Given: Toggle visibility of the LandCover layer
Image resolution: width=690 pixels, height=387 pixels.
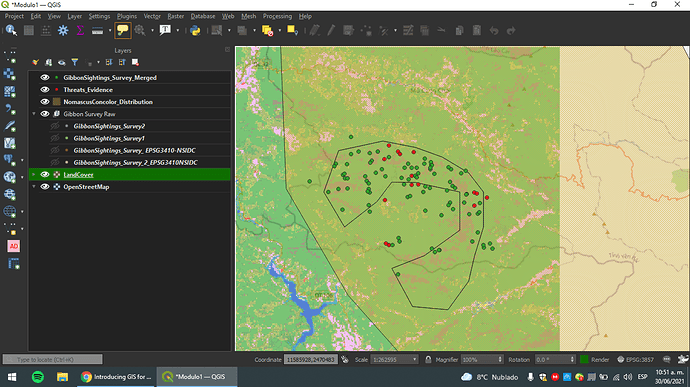Looking at the screenshot, I should coord(45,175).
